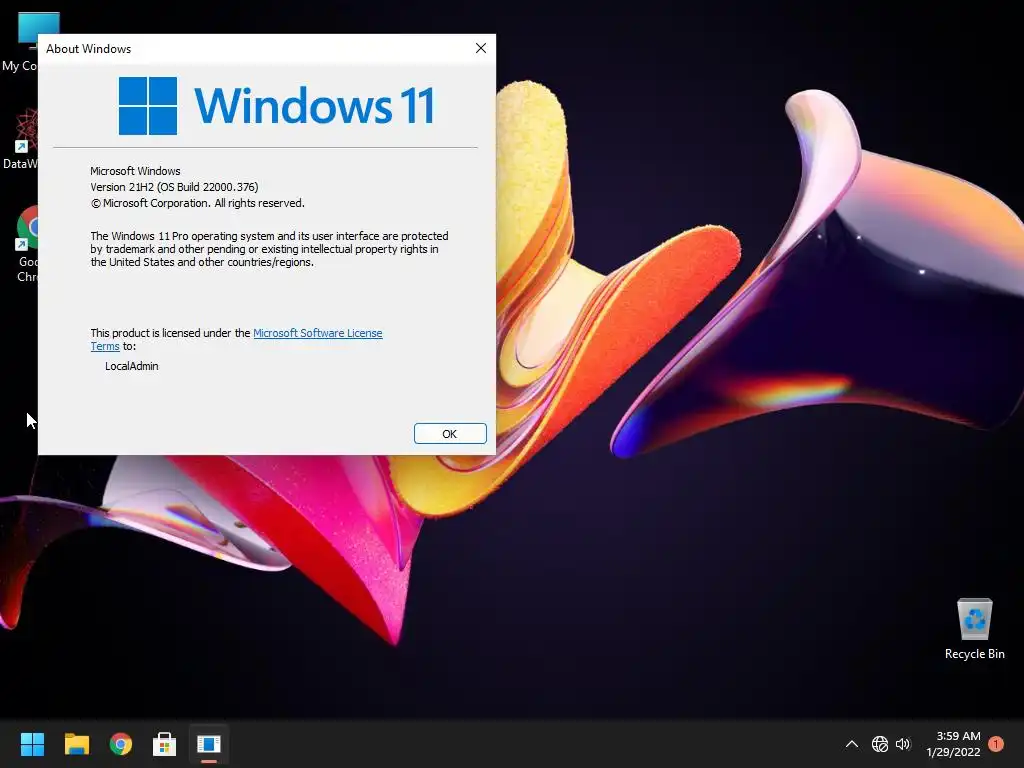Open the volume speaker tray icon
This screenshot has width=1024, height=768.
pyautogui.click(x=903, y=744)
